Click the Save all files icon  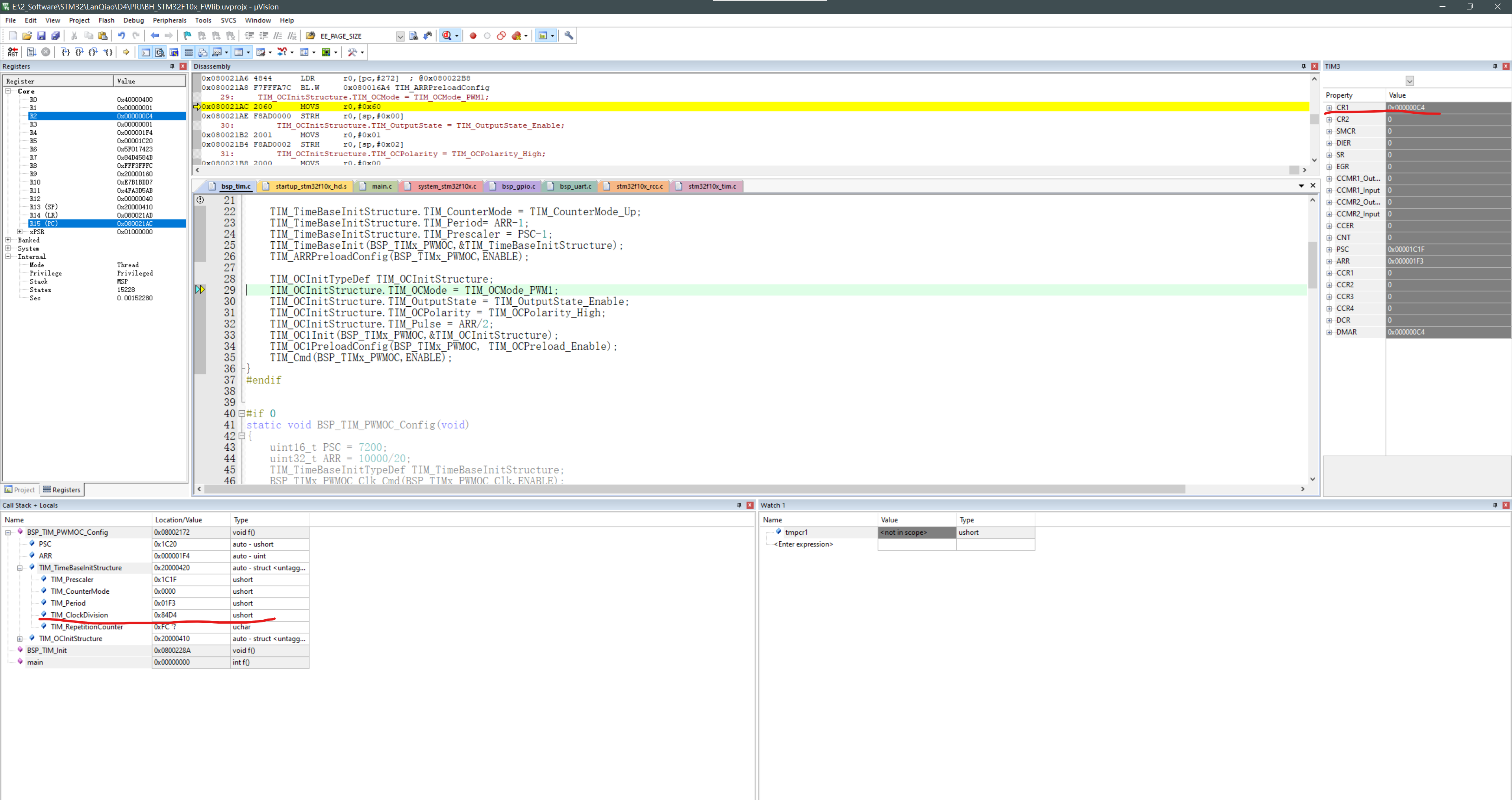click(x=56, y=36)
